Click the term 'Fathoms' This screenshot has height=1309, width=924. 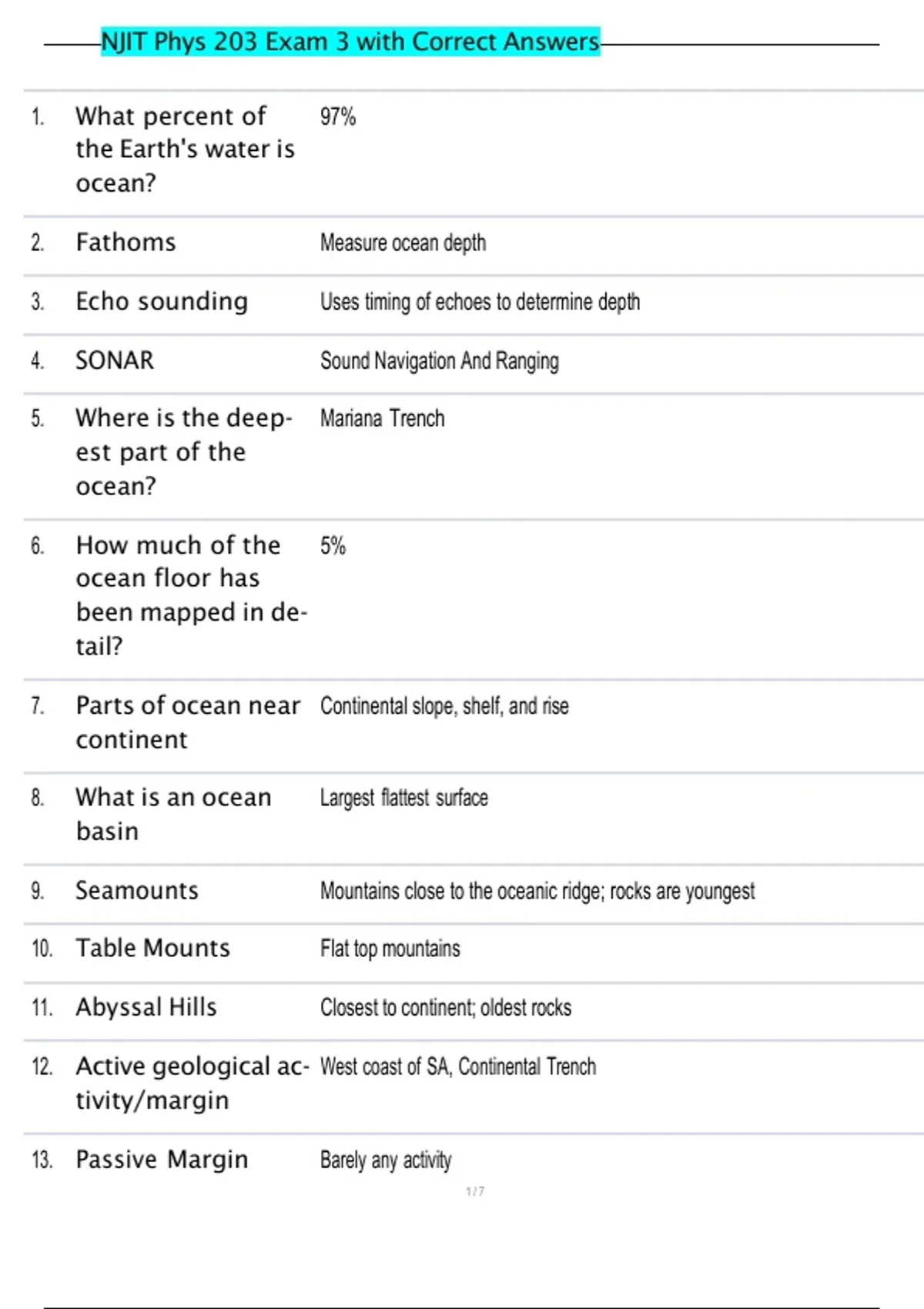(126, 243)
